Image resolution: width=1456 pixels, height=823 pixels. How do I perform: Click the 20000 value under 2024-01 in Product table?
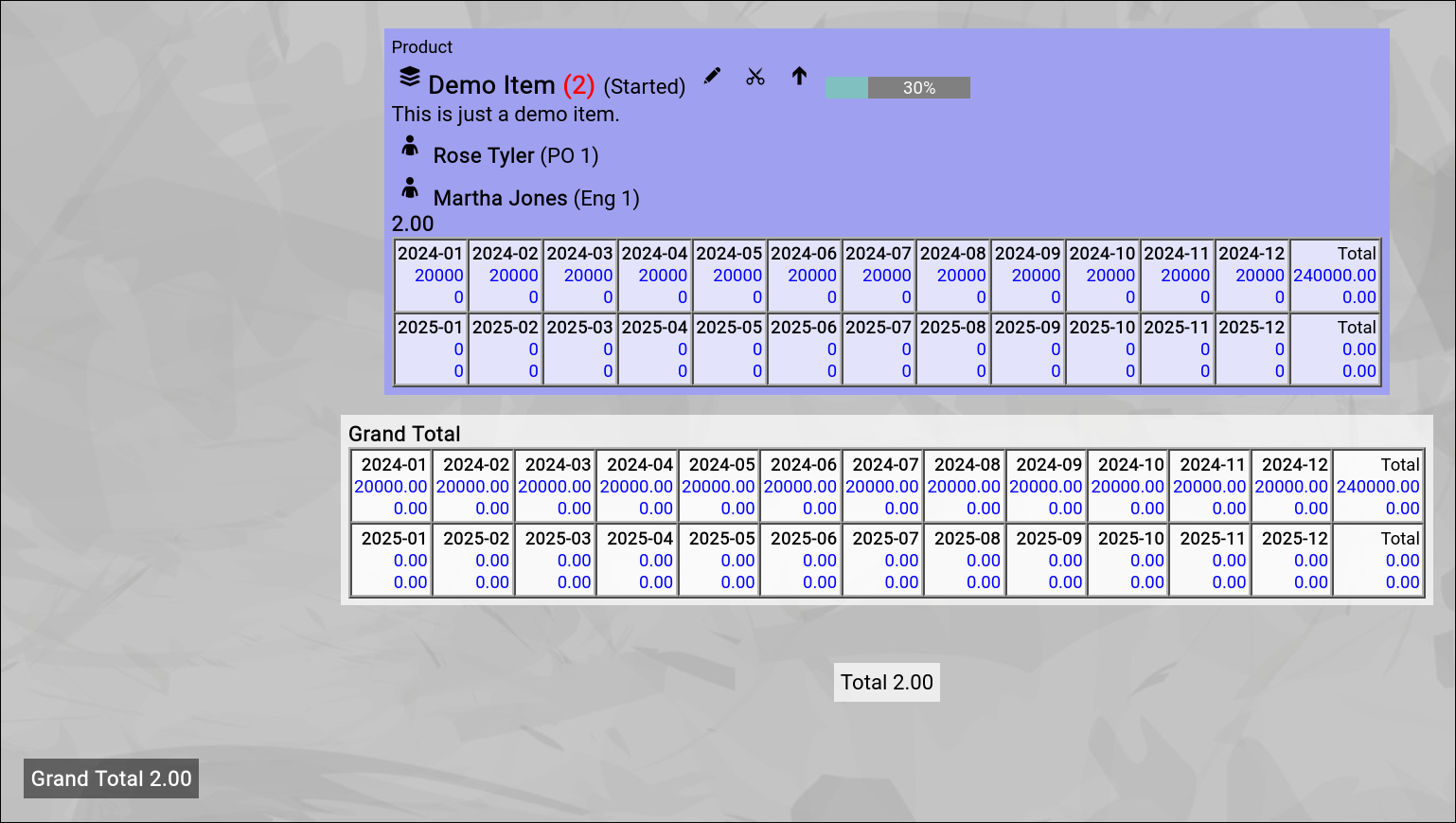[x=438, y=276]
